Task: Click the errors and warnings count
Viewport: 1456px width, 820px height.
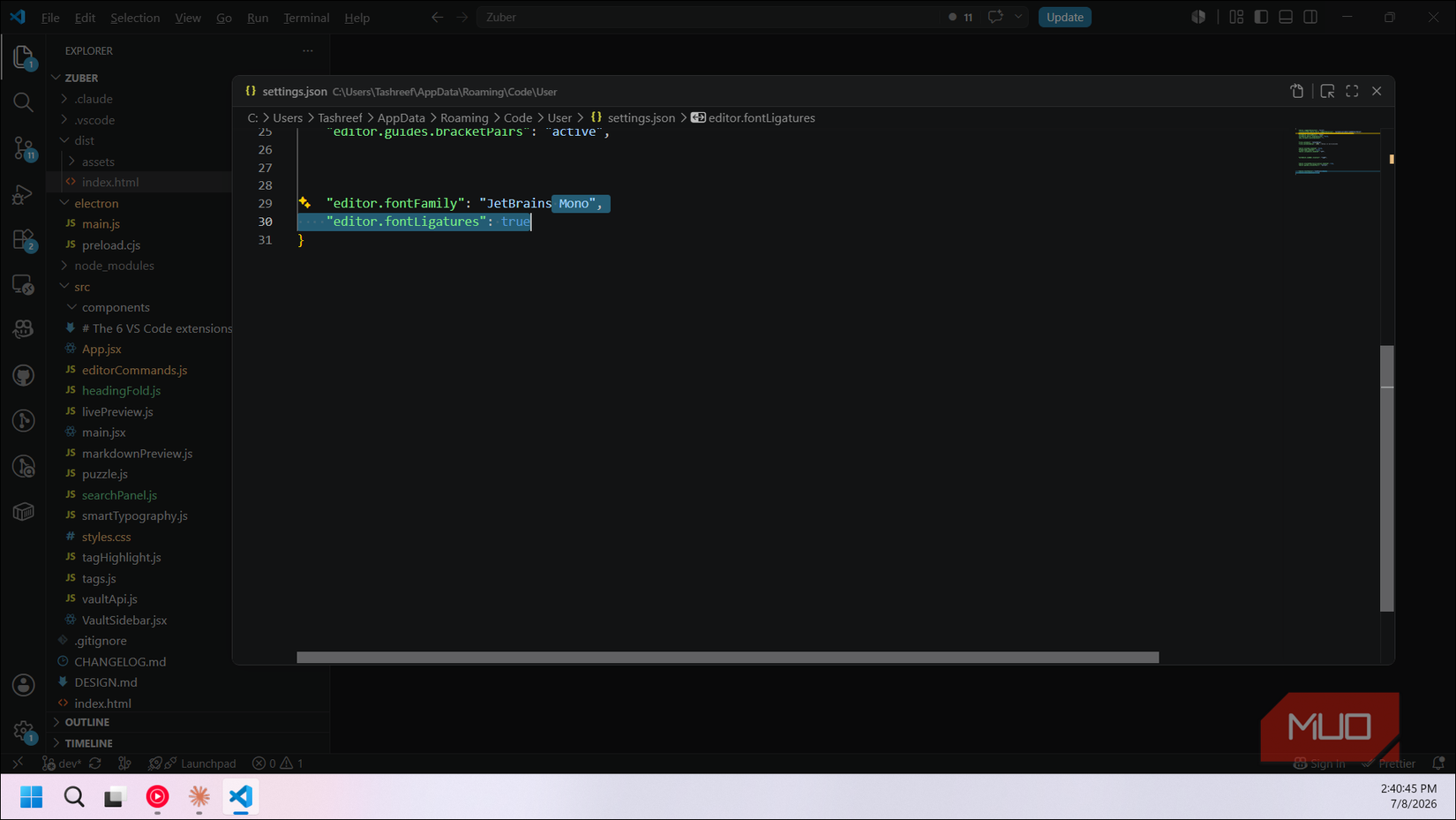Action: coord(277,764)
